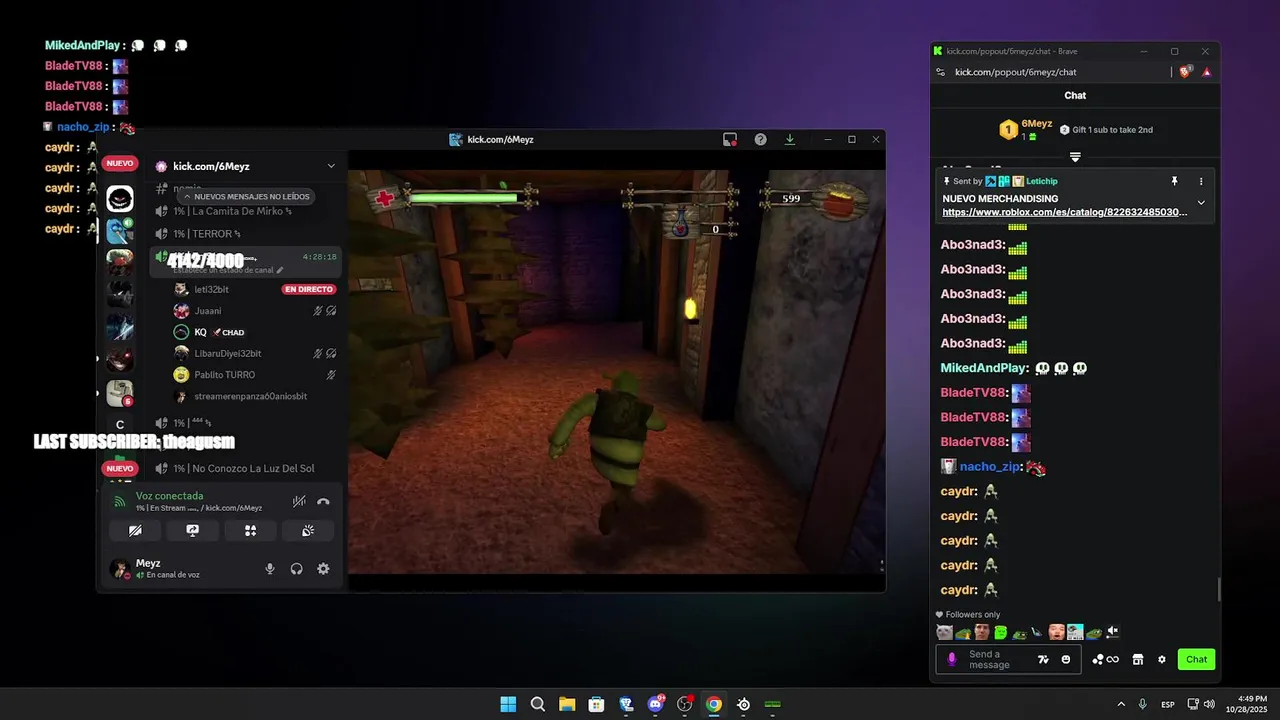Collapse leaderboard with down-arrow expander

click(1075, 157)
